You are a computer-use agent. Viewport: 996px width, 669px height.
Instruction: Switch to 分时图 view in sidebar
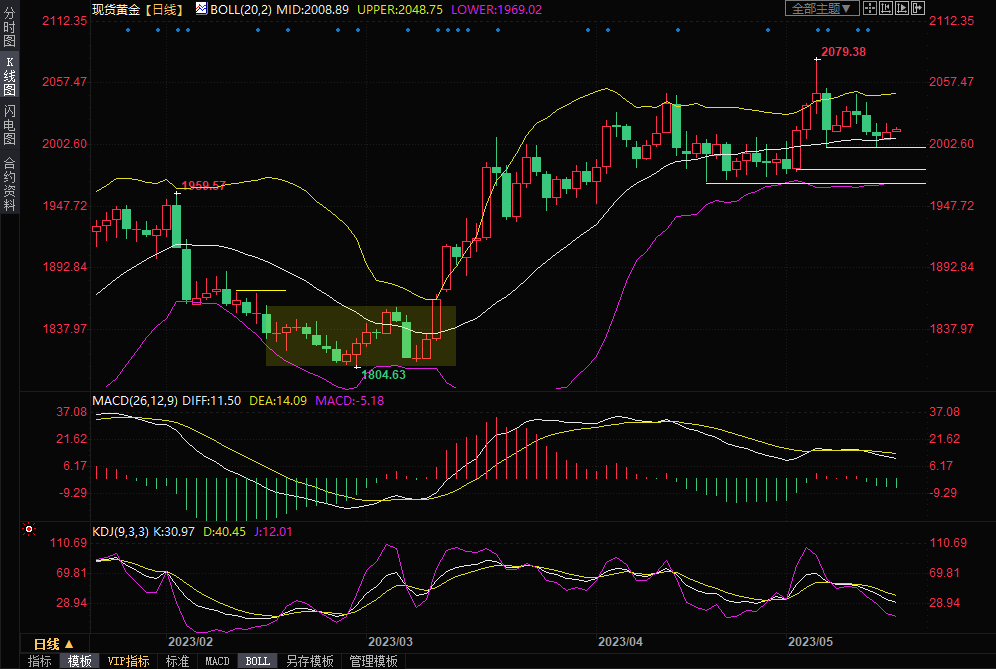[x=9, y=28]
